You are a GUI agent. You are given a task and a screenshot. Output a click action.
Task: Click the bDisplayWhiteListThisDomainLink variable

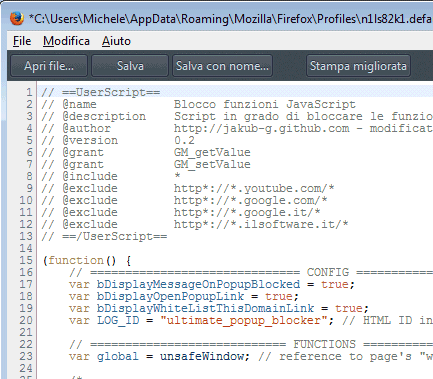pyautogui.click(x=205, y=308)
